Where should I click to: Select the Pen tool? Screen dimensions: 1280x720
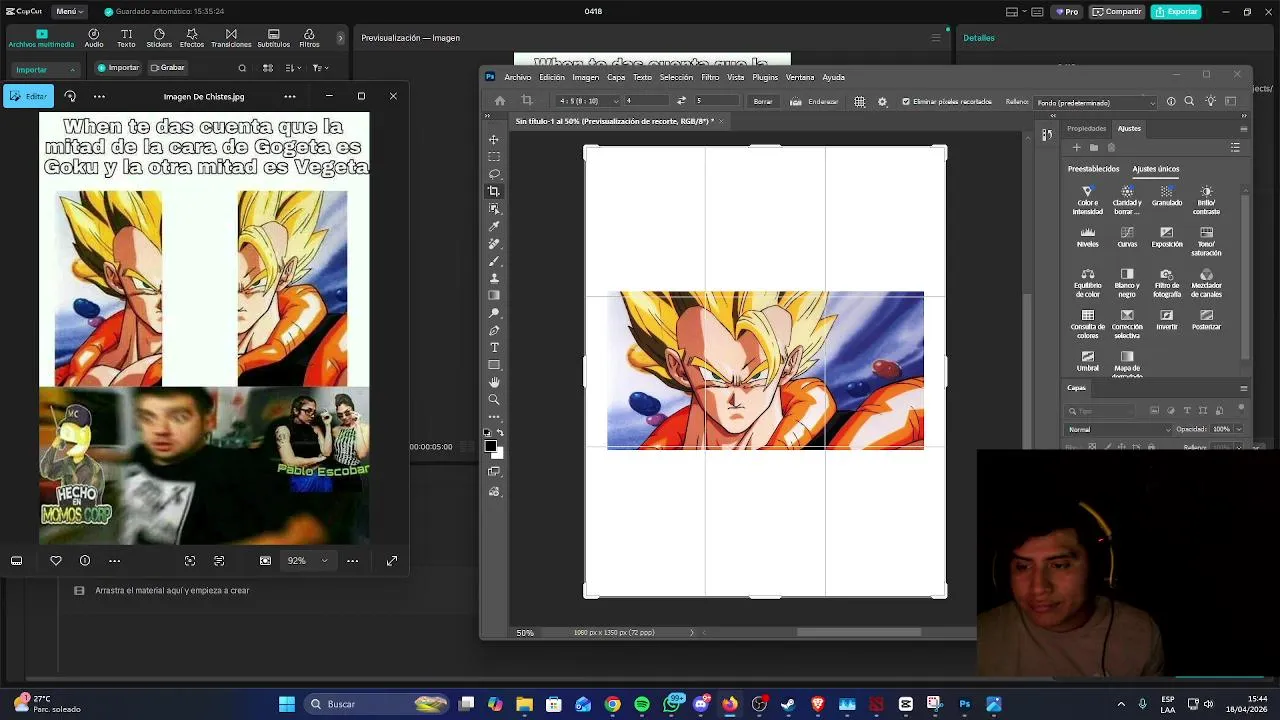[x=494, y=330]
